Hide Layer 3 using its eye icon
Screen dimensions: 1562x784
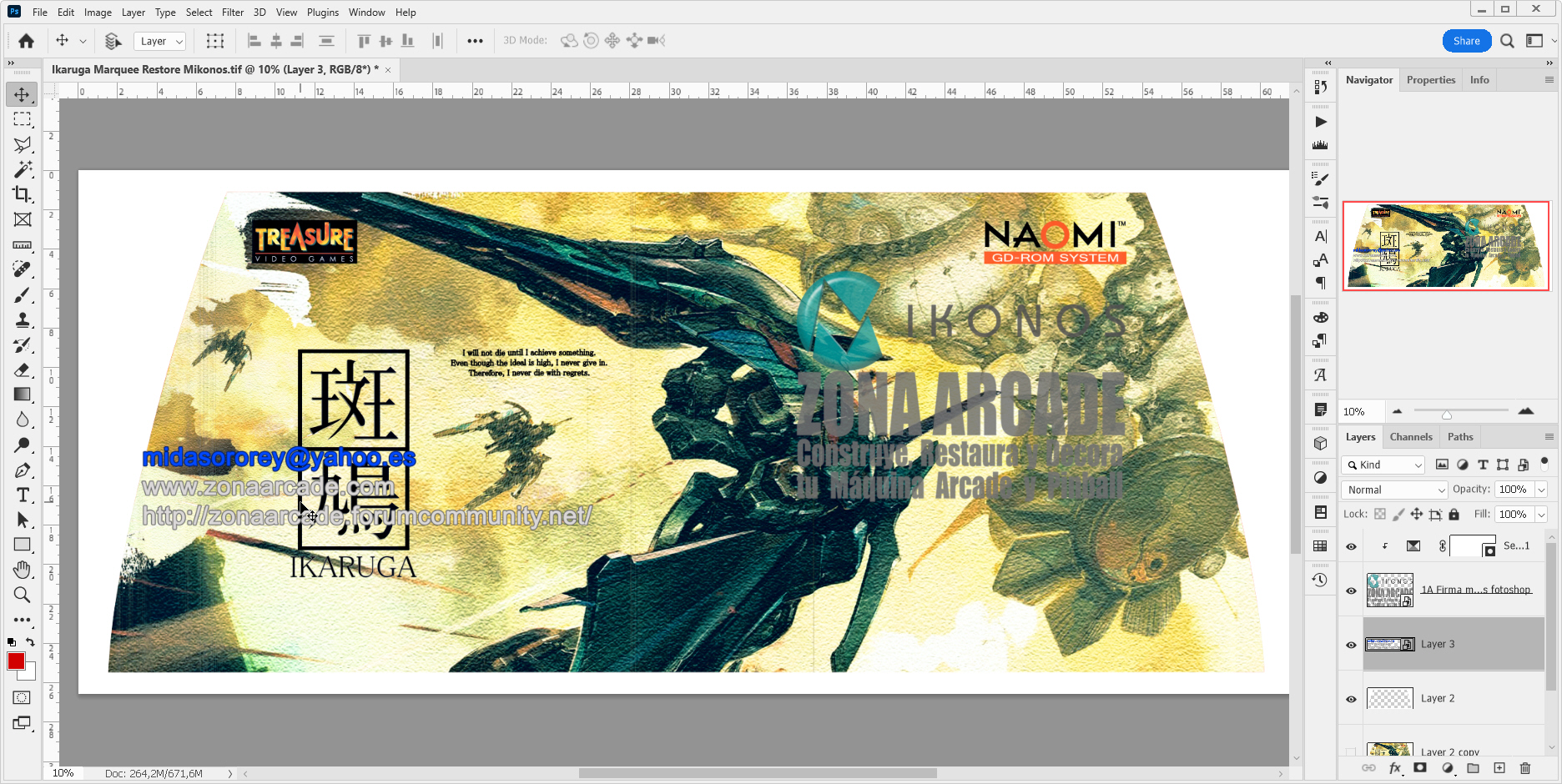pos(1351,645)
